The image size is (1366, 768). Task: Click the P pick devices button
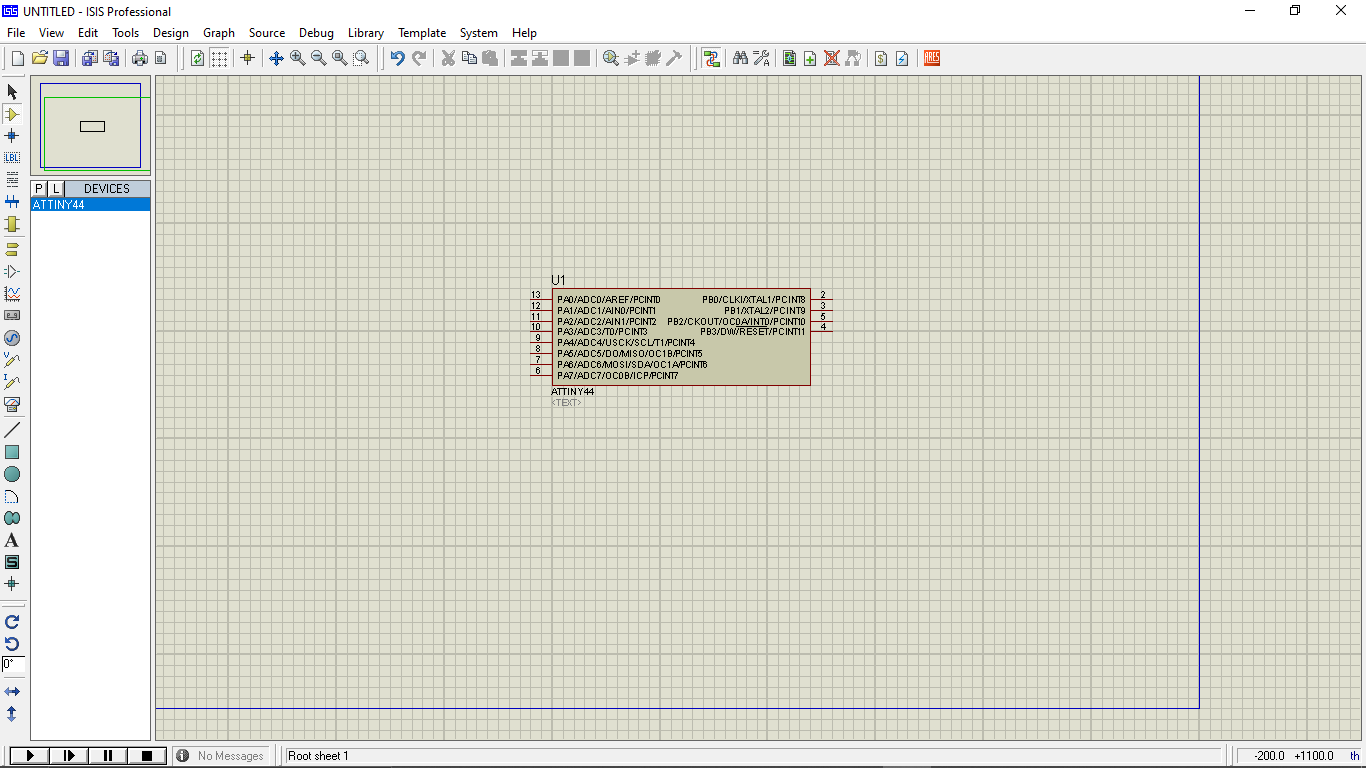39,189
